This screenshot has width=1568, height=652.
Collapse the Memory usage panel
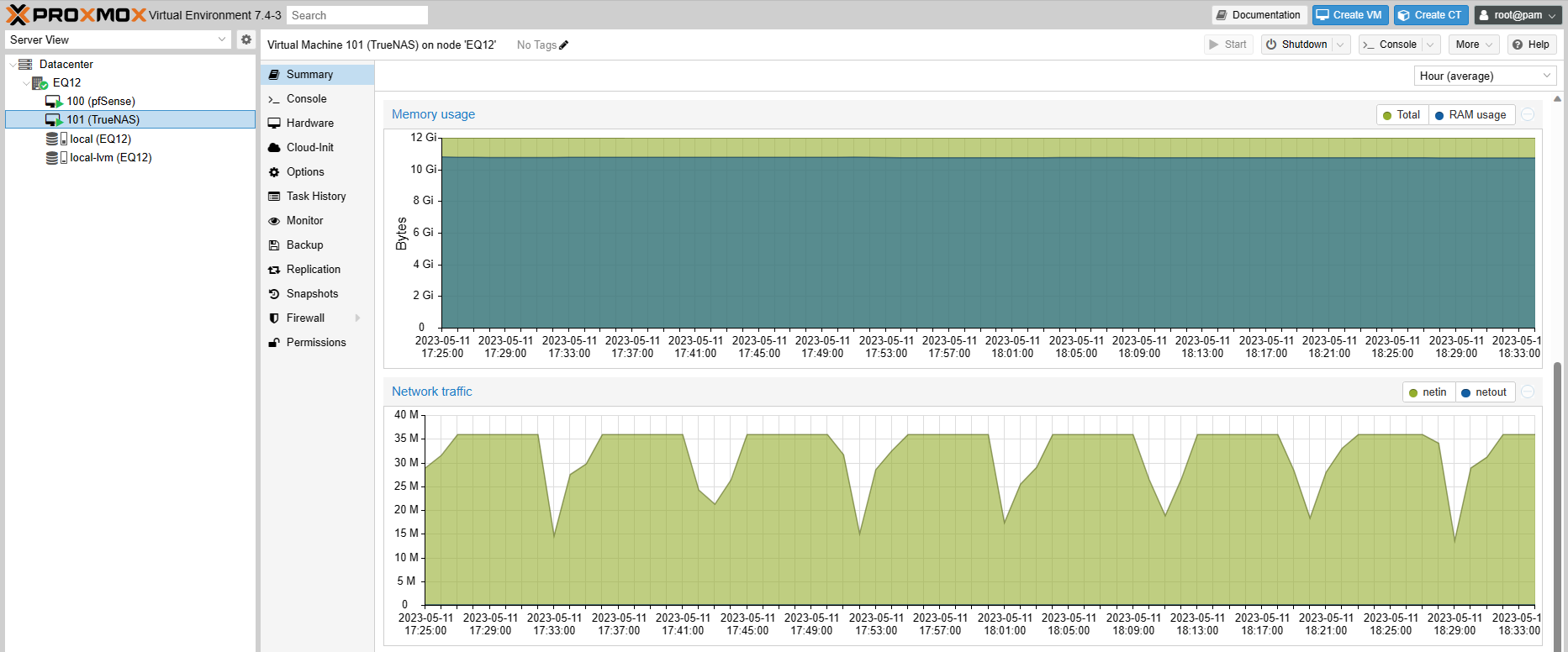point(1528,114)
